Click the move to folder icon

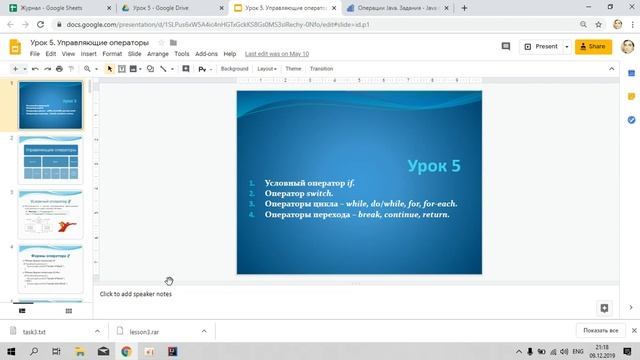[173, 42]
